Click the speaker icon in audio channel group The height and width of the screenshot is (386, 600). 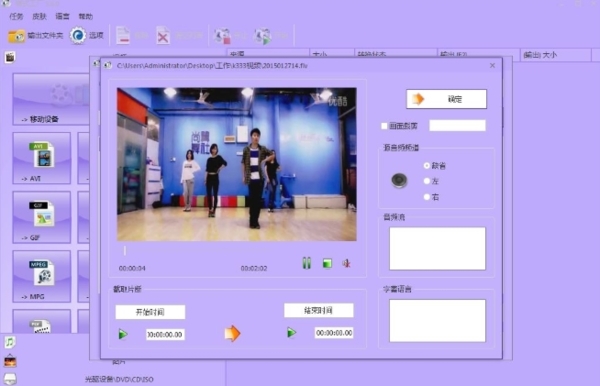399,180
